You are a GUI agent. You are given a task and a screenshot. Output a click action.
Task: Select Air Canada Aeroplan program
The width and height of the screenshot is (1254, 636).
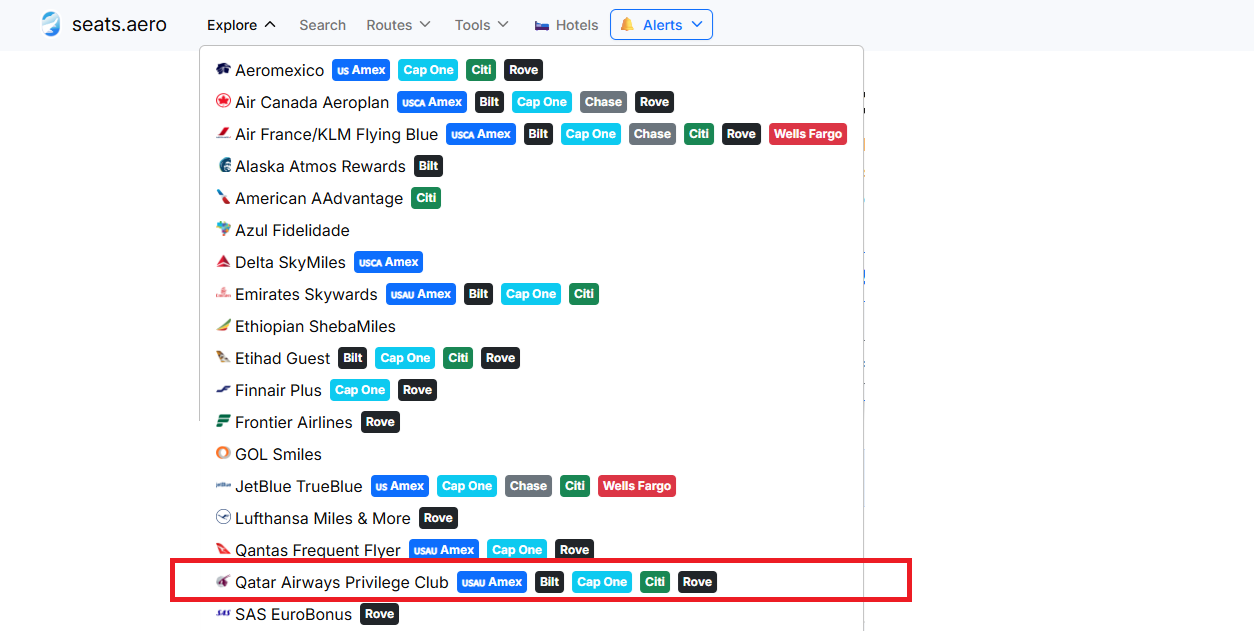point(311,102)
